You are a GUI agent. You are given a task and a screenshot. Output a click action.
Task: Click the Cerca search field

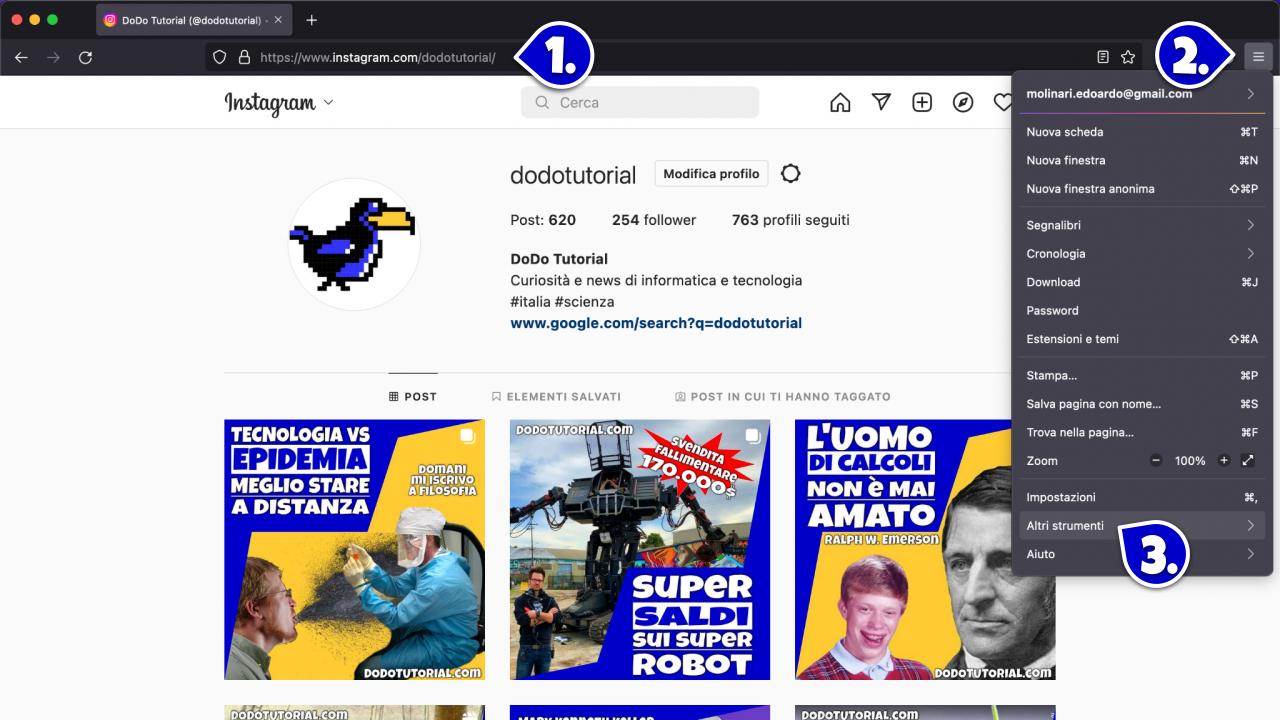click(x=640, y=102)
